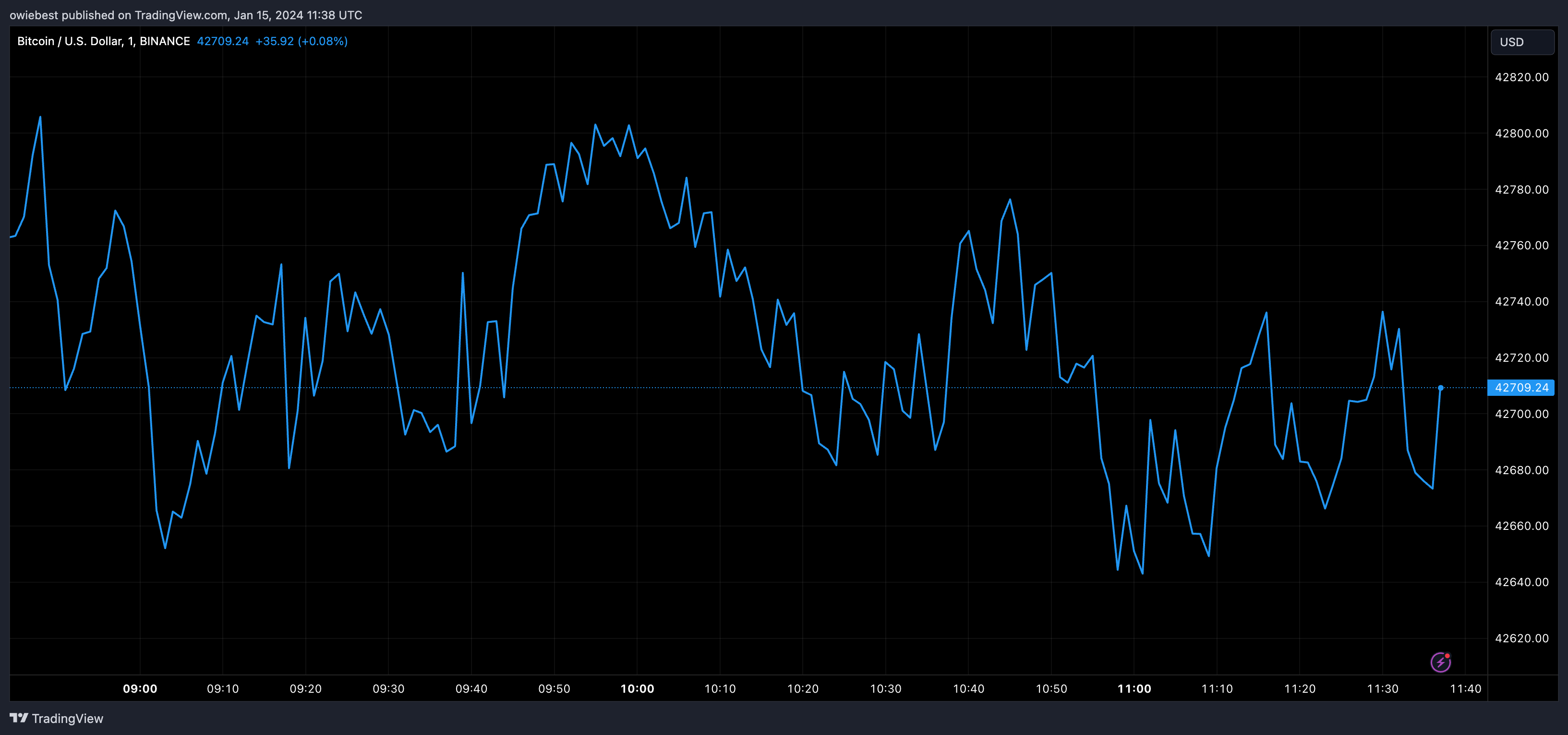The image size is (1568, 735).
Task: Click the current price label 42709.24 on axis
Action: pos(1520,387)
